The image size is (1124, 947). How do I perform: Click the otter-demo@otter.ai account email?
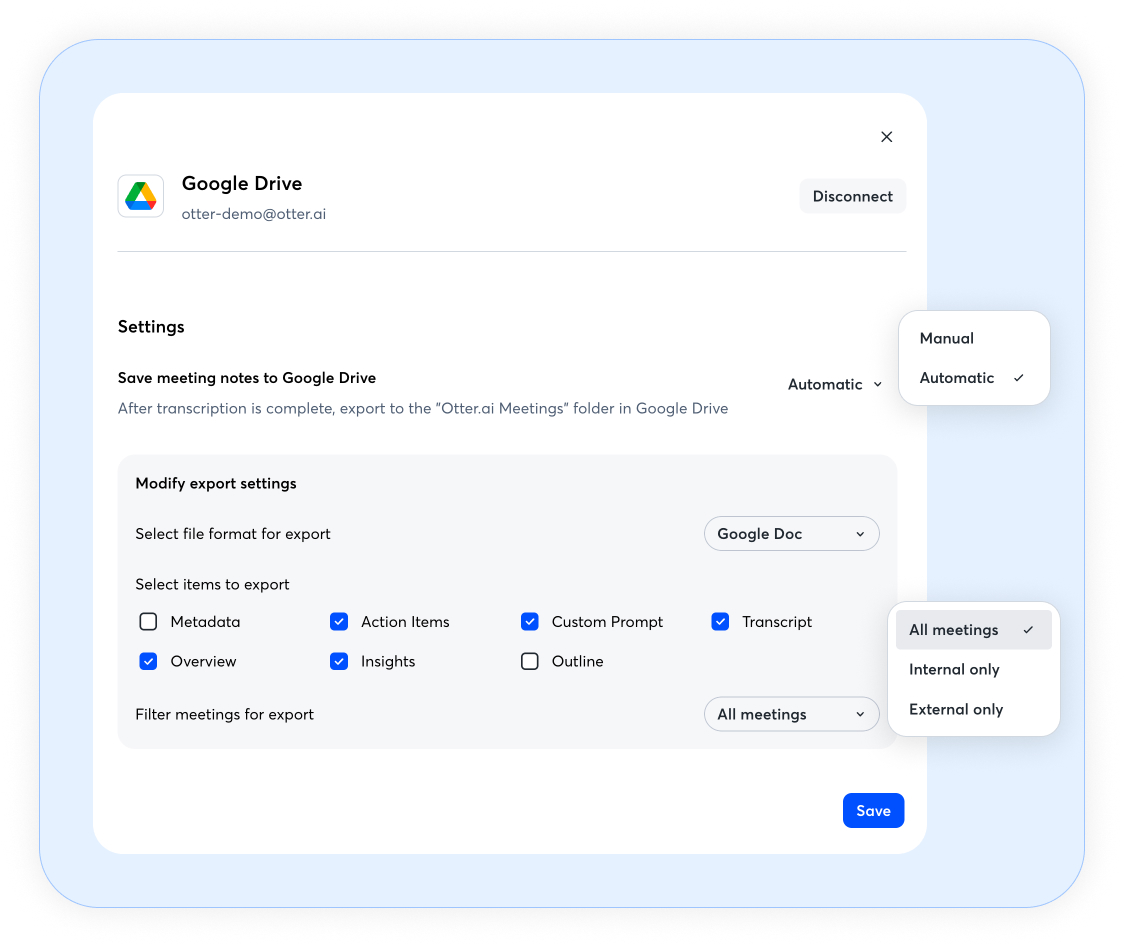pos(254,214)
